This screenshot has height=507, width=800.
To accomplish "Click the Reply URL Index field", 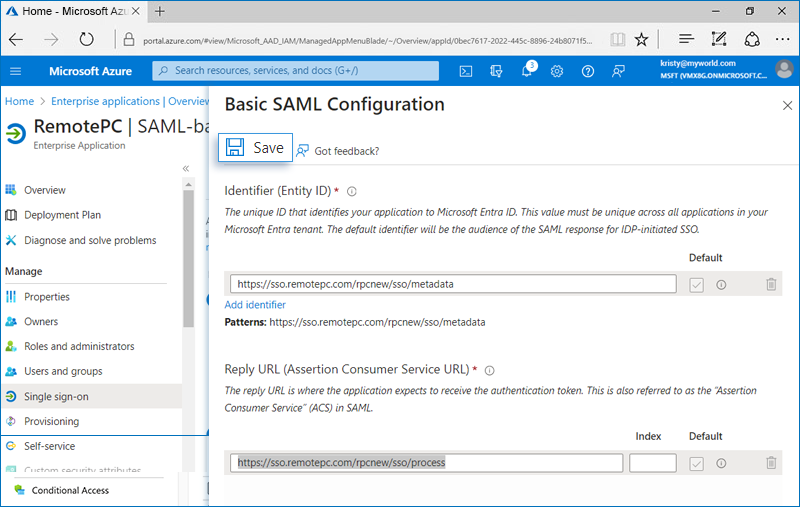I will [x=652, y=463].
